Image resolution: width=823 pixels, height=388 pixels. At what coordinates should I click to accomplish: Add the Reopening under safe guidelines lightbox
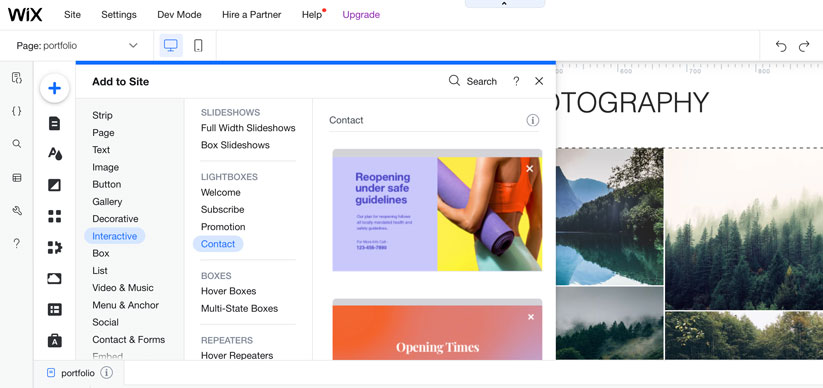437,210
